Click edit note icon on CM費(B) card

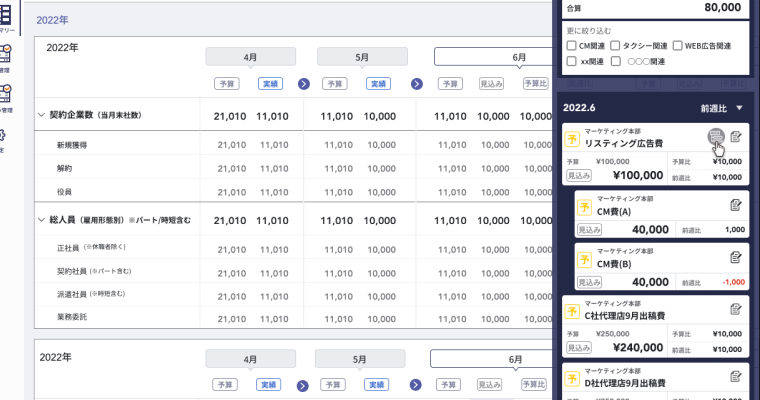(736, 257)
